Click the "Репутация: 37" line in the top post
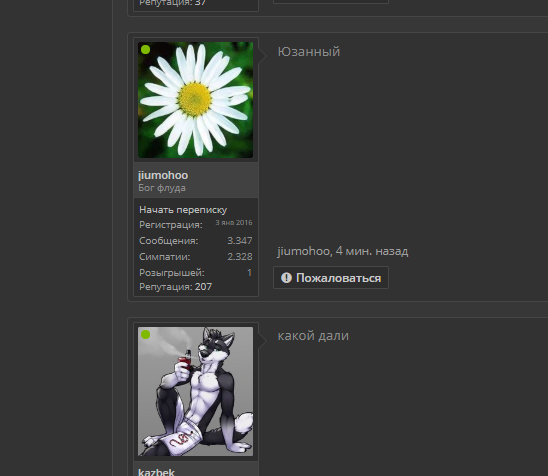Screen dimensions: 548x476 point(173,3)
